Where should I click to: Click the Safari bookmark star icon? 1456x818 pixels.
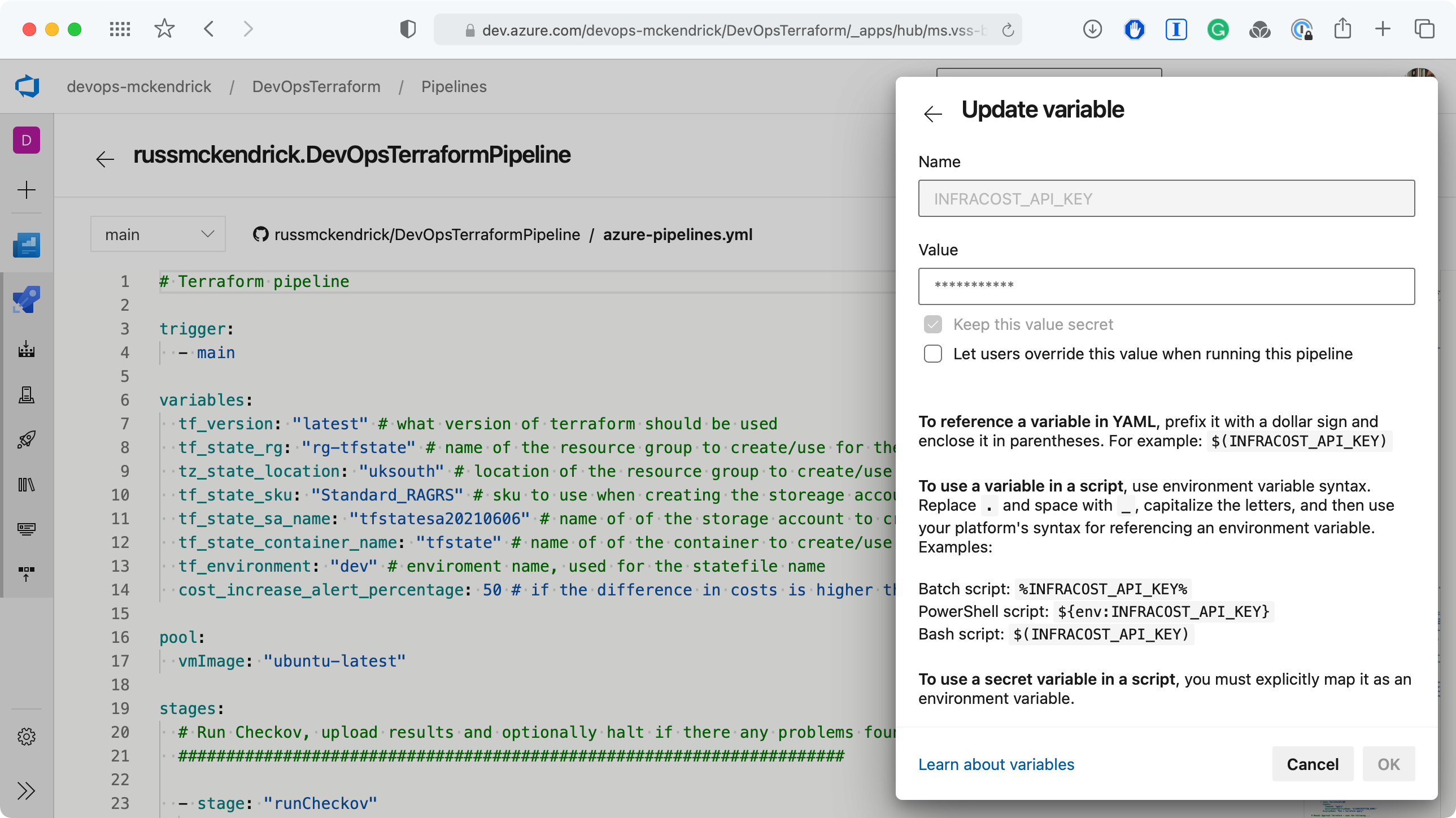tap(164, 29)
